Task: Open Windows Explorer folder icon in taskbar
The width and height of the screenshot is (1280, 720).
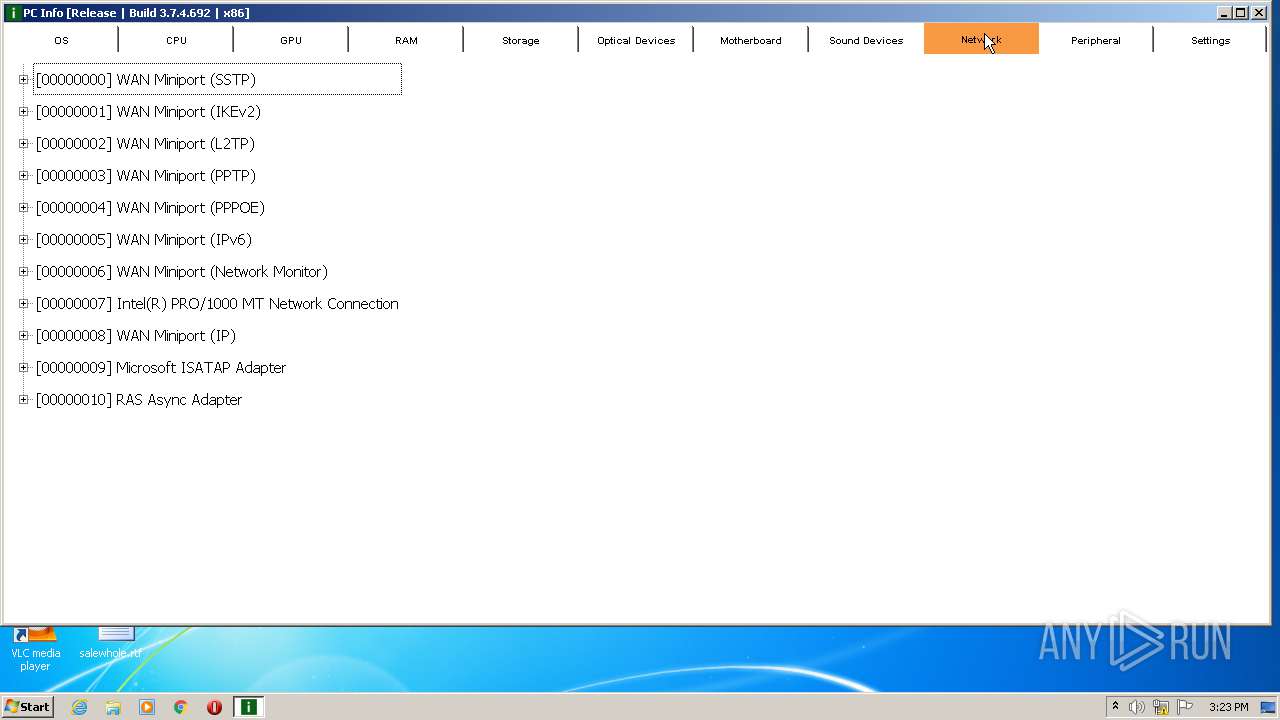Action: [x=113, y=707]
